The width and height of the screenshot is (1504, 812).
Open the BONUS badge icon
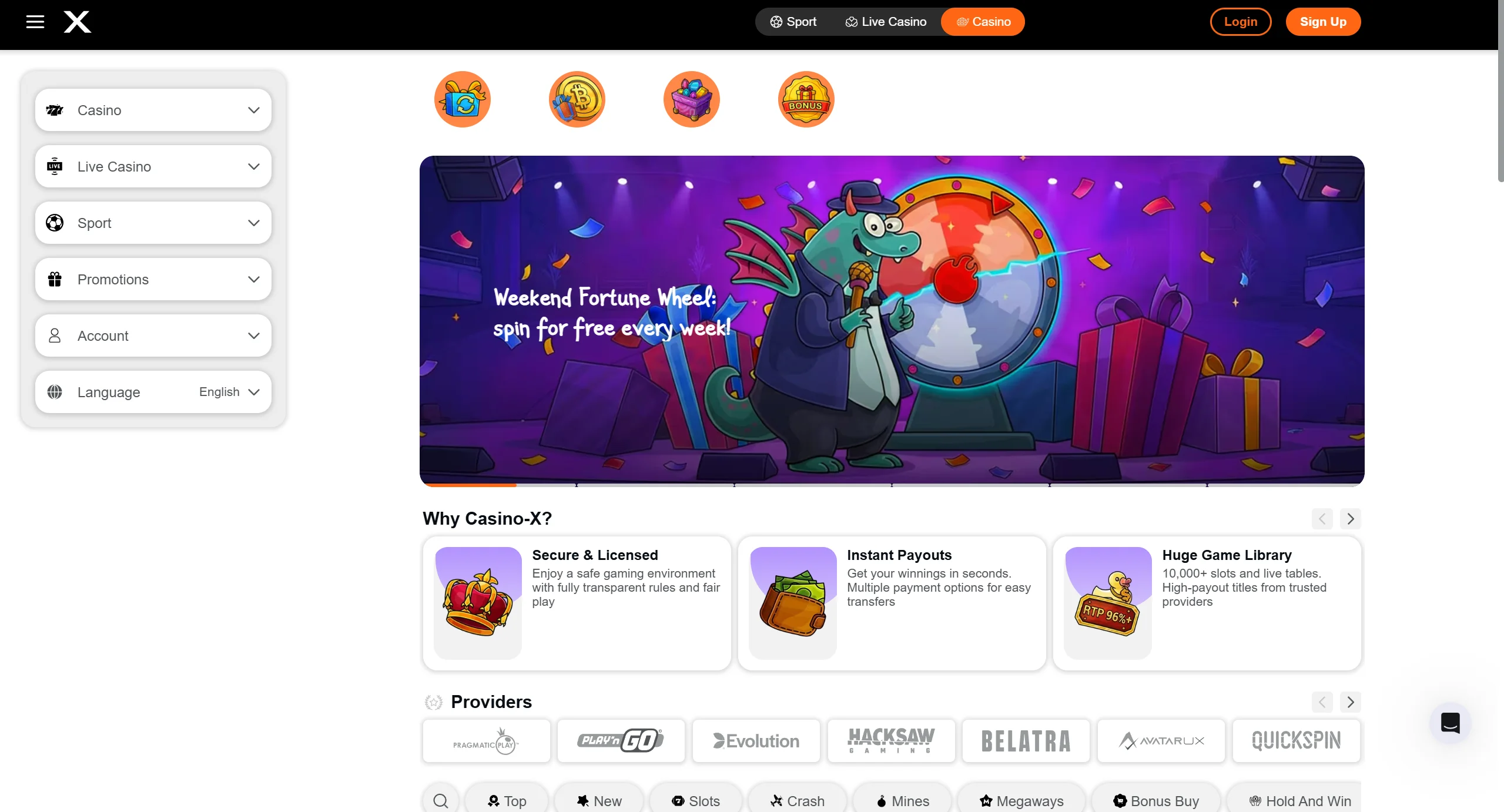tap(806, 99)
